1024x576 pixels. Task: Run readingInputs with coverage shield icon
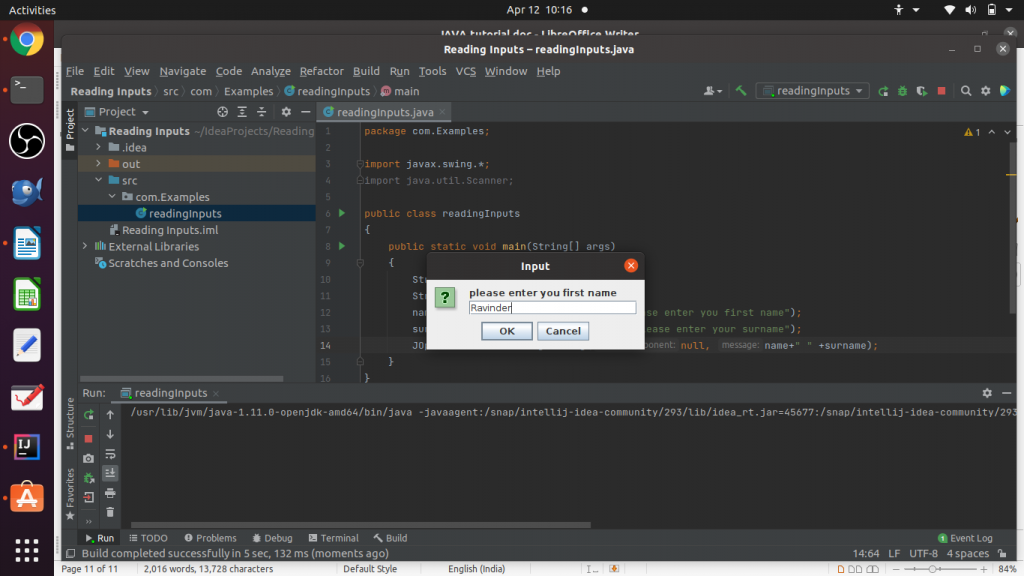922,90
